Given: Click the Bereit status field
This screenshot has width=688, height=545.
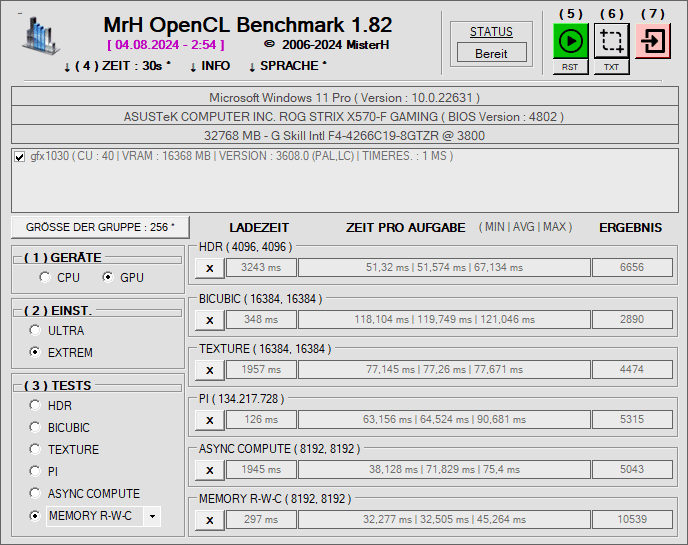Looking at the screenshot, I should (491, 54).
